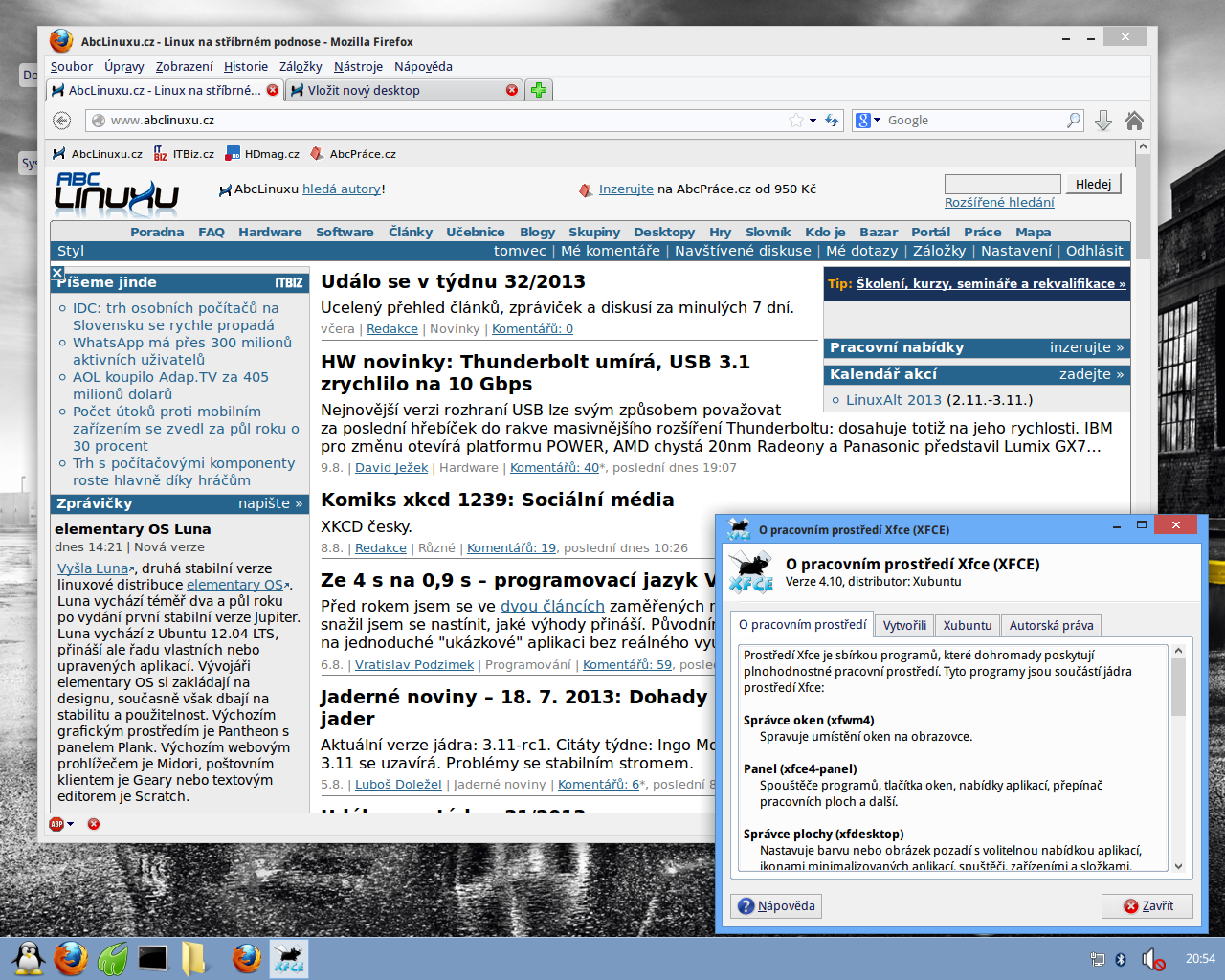Open the 'Vyšla Luna' link
The image size is (1225, 980).
[93, 568]
